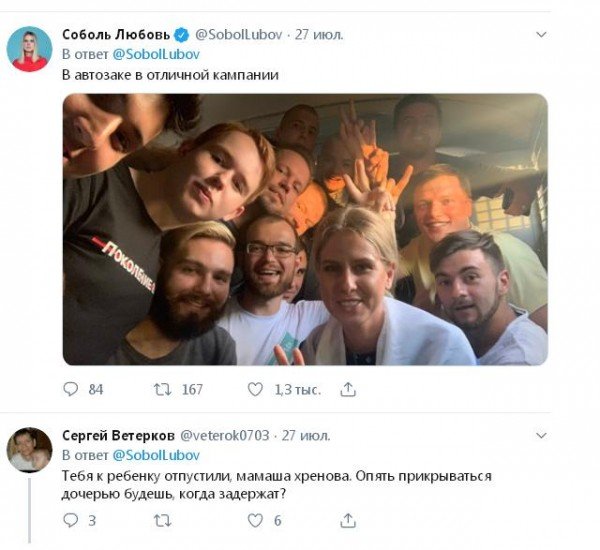Reply to Сергей Ветерков's comment
Screen dimensions: 600x550
point(71,521)
